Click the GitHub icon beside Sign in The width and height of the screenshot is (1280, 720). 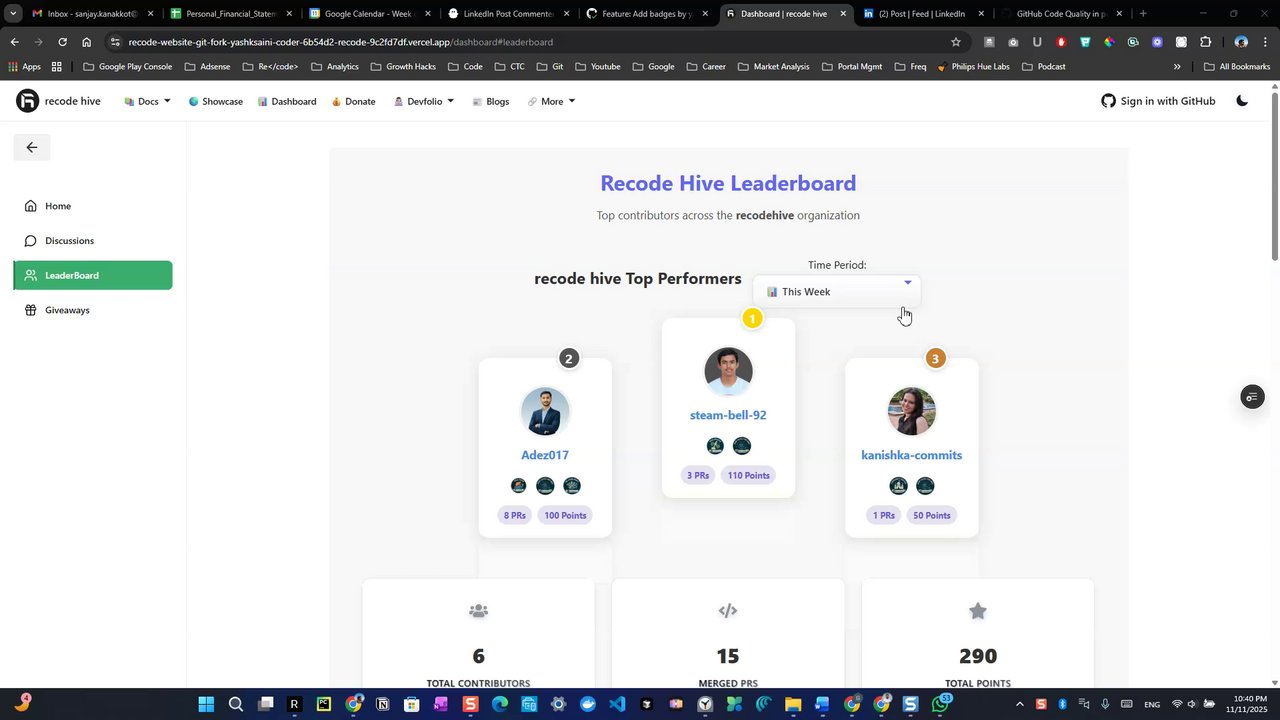coord(1108,101)
